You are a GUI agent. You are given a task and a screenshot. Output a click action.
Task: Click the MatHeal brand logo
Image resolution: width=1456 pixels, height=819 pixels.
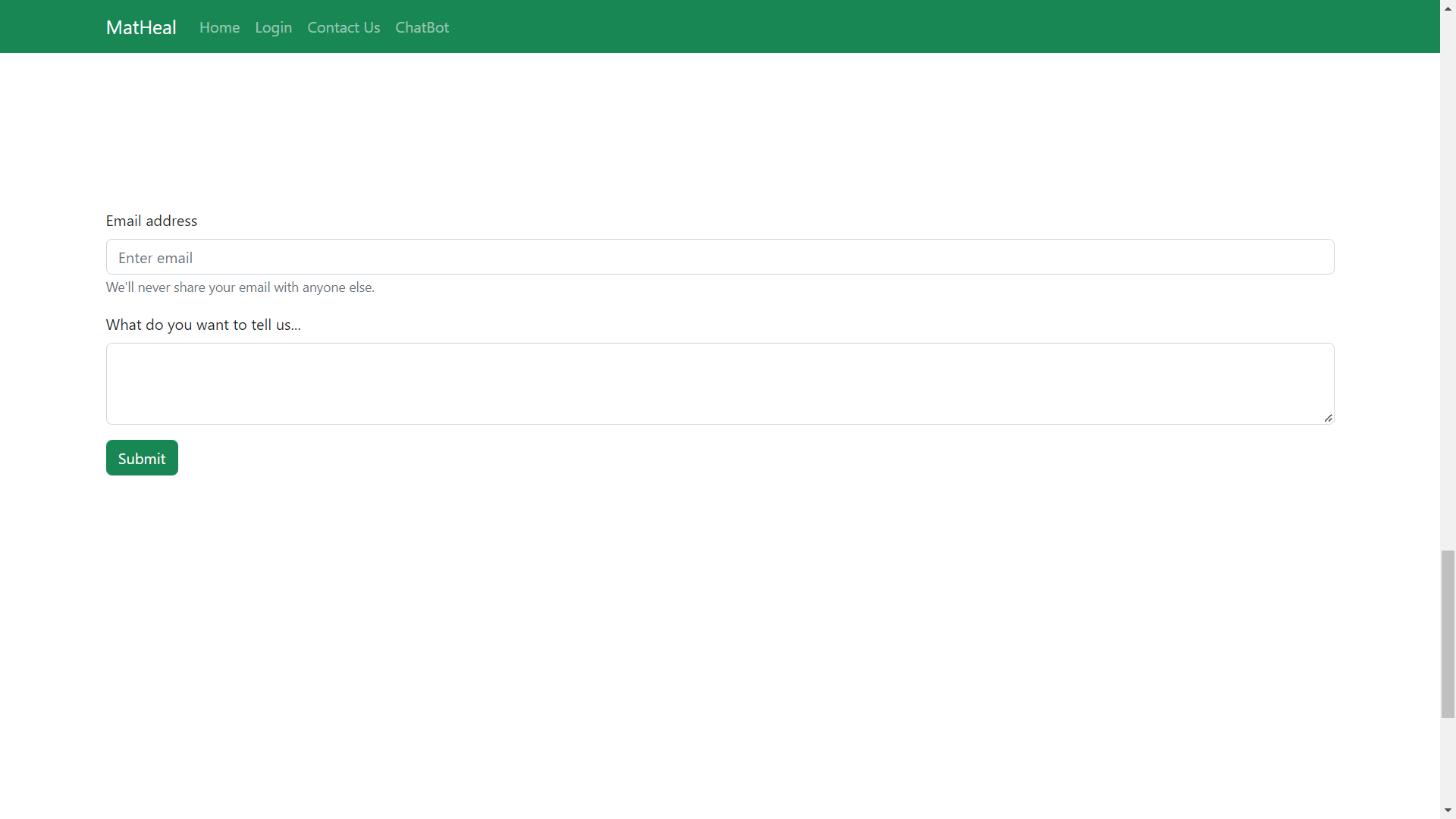pyautogui.click(x=141, y=27)
